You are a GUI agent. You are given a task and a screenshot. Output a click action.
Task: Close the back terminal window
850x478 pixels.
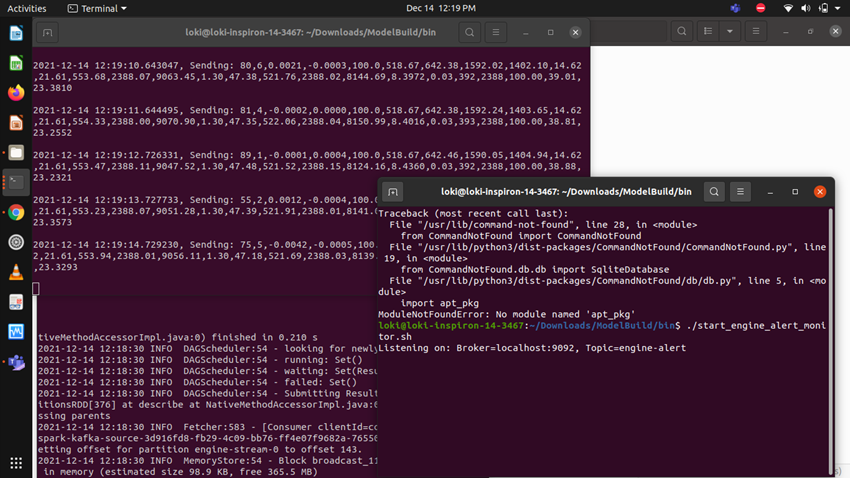click(576, 33)
